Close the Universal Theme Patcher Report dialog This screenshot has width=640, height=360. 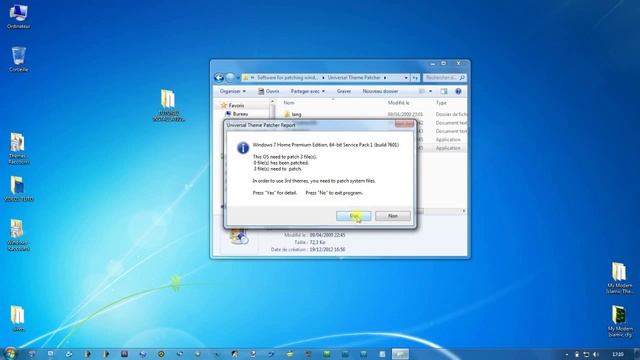(404, 124)
